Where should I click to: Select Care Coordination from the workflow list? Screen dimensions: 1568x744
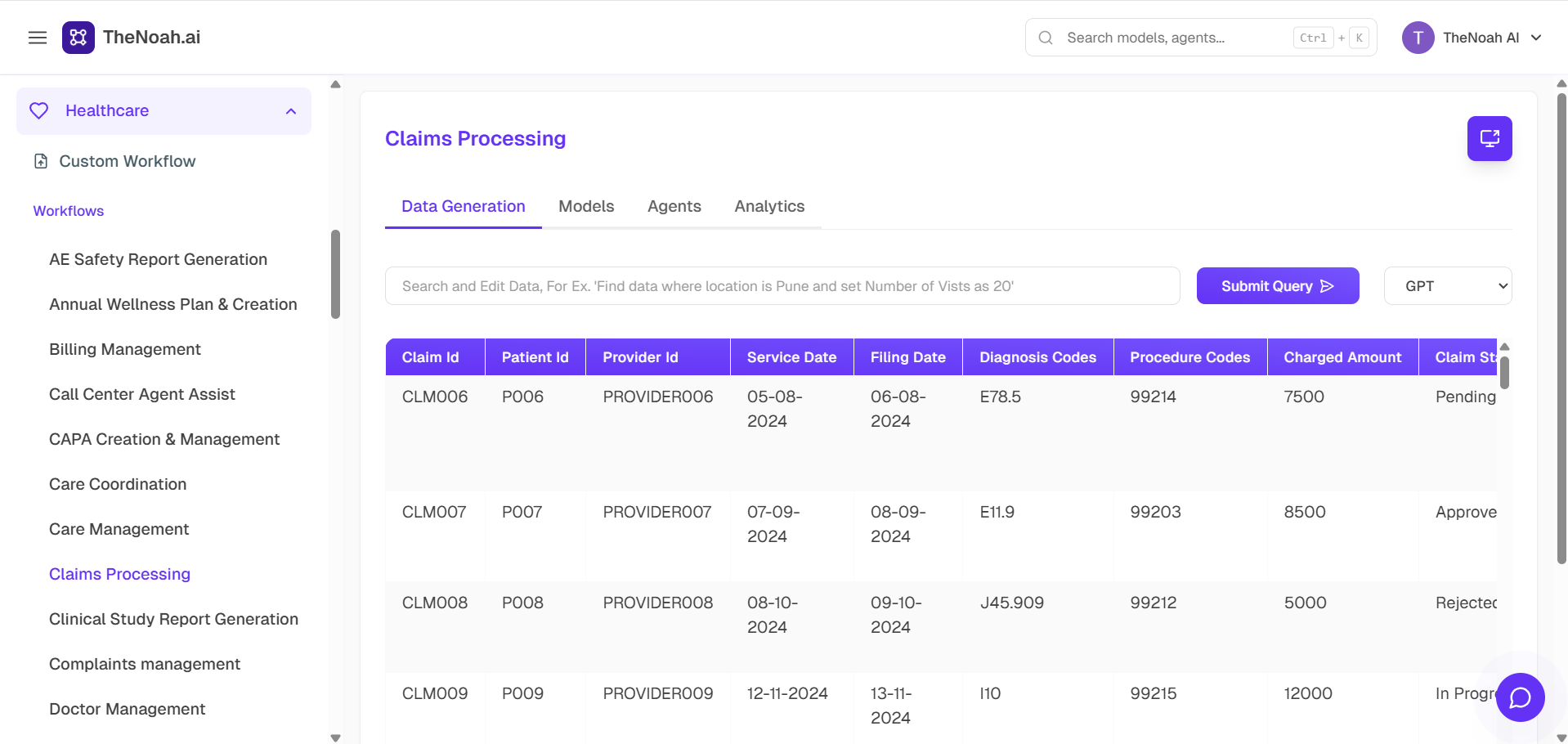(117, 483)
